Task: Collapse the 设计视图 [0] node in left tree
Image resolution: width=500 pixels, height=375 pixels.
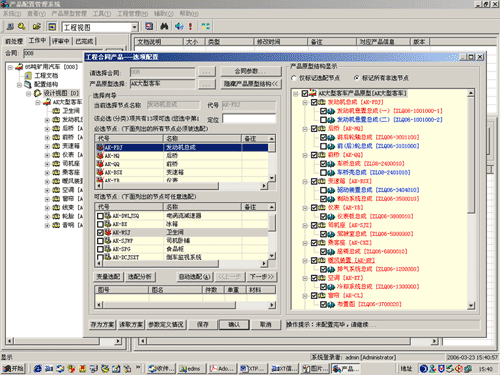Action: [x=29, y=93]
